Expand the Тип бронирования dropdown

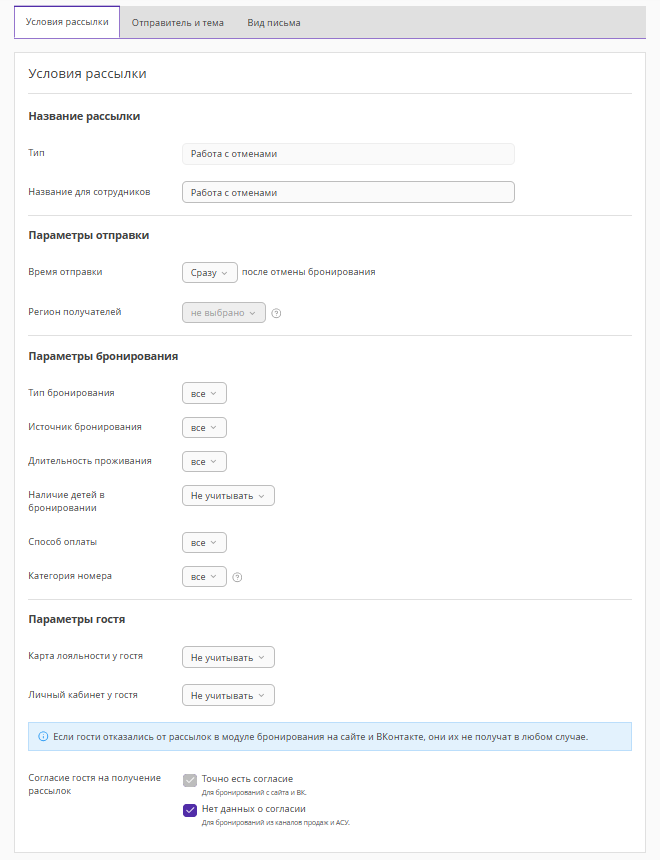204,394
